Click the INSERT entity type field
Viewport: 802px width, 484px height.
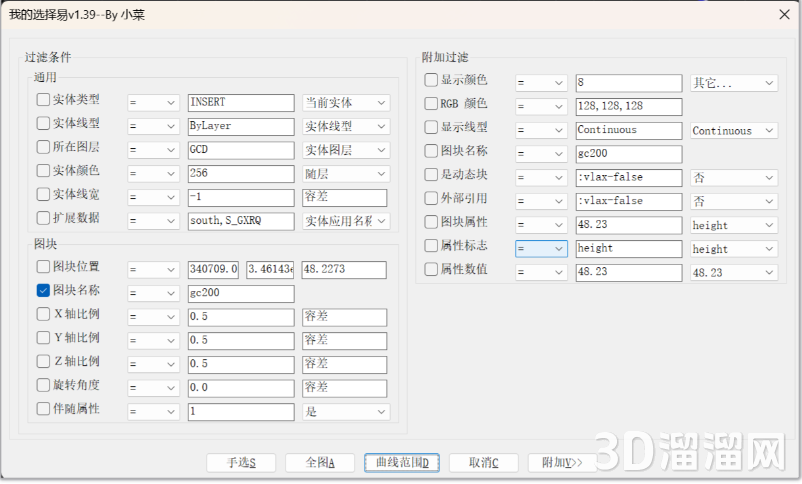click(241, 102)
